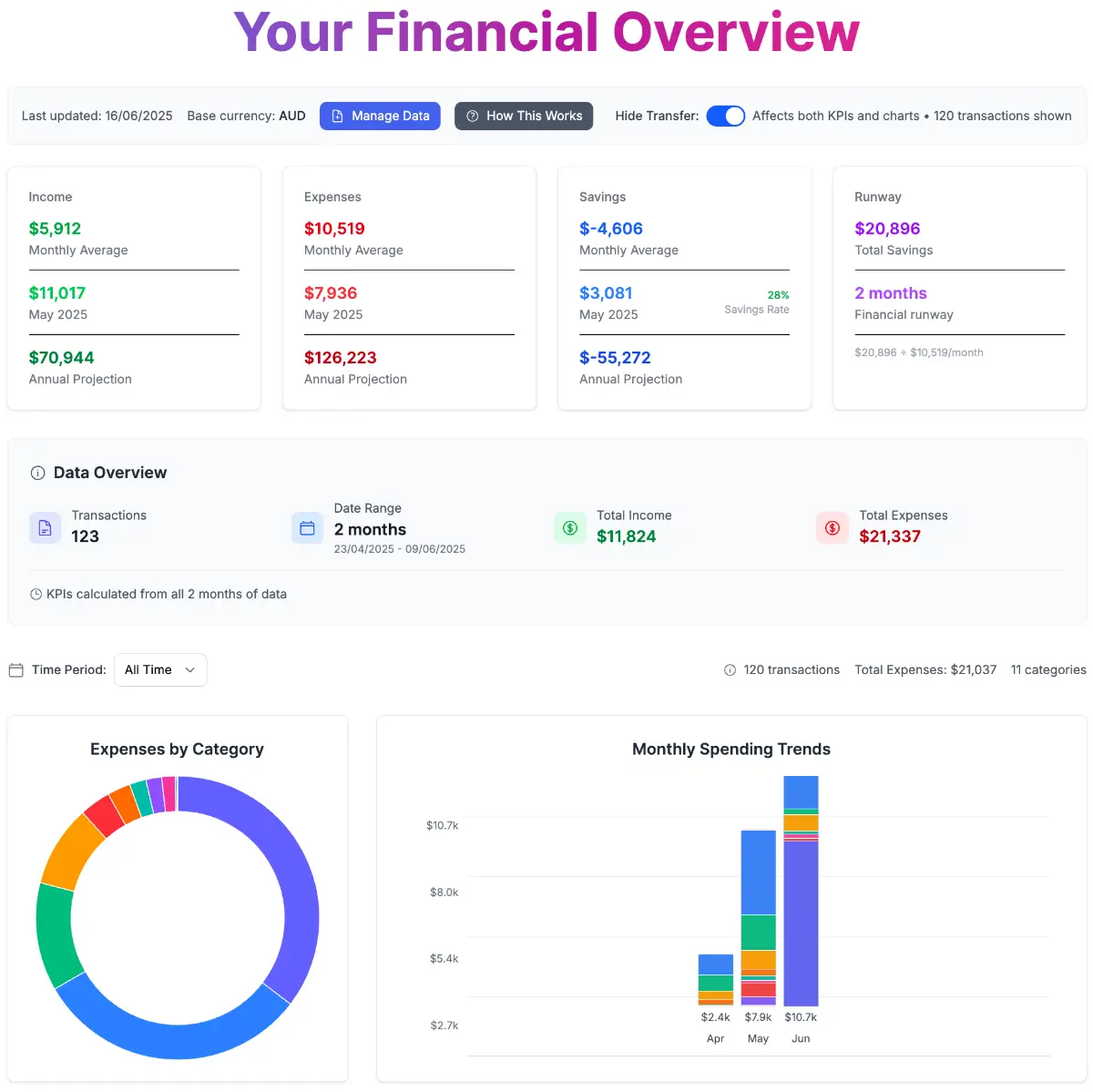
Task: Click the info icon before 120 transactions
Action: [730, 670]
